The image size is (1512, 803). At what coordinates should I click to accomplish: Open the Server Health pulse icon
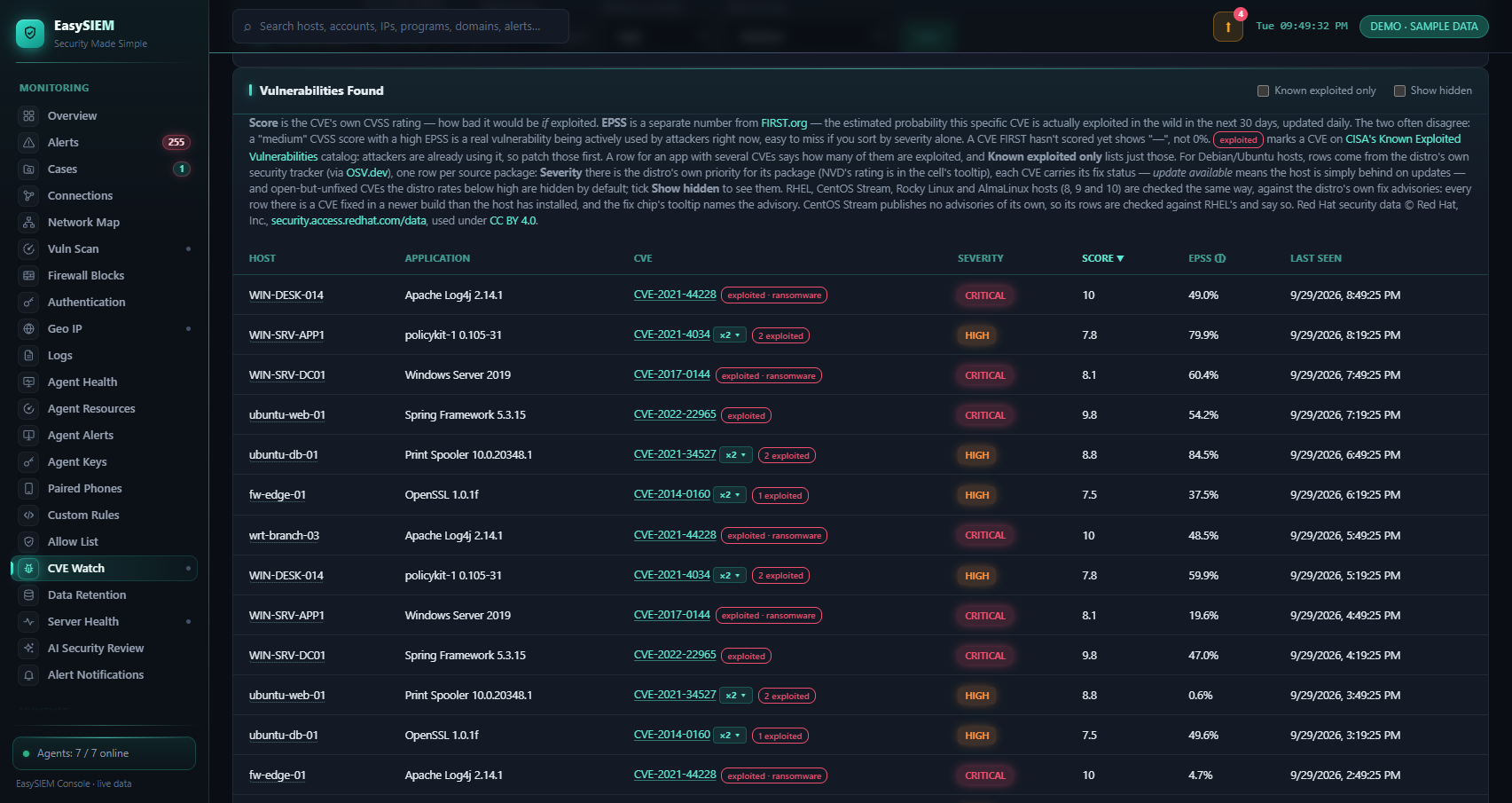coord(29,622)
